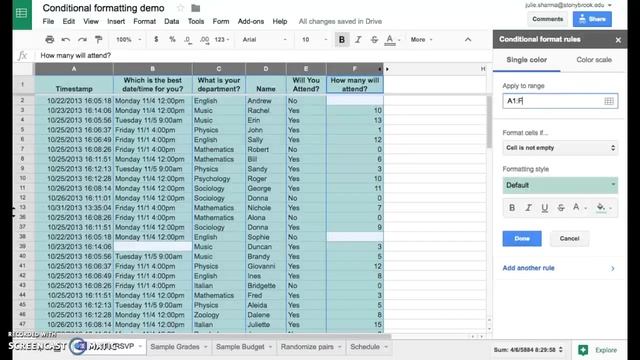Select the 'Timestamp' header cell

[74, 84]
